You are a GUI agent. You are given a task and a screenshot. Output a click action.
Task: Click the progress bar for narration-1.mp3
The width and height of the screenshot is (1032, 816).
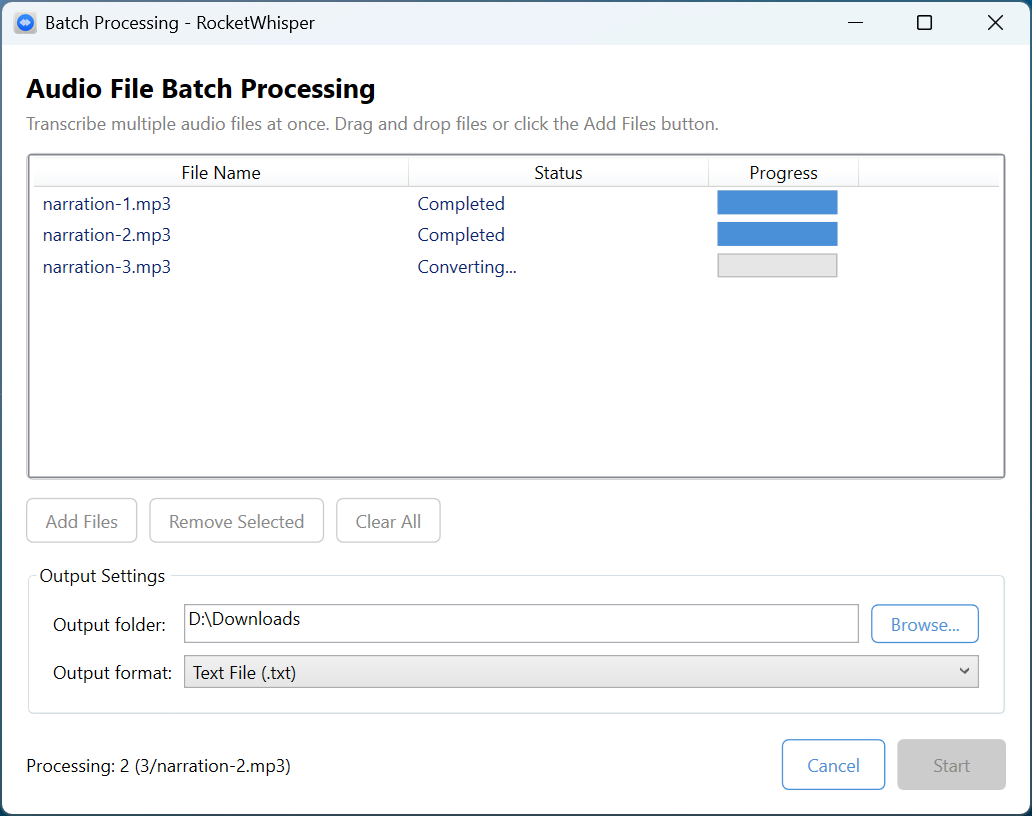click(777, 203)
